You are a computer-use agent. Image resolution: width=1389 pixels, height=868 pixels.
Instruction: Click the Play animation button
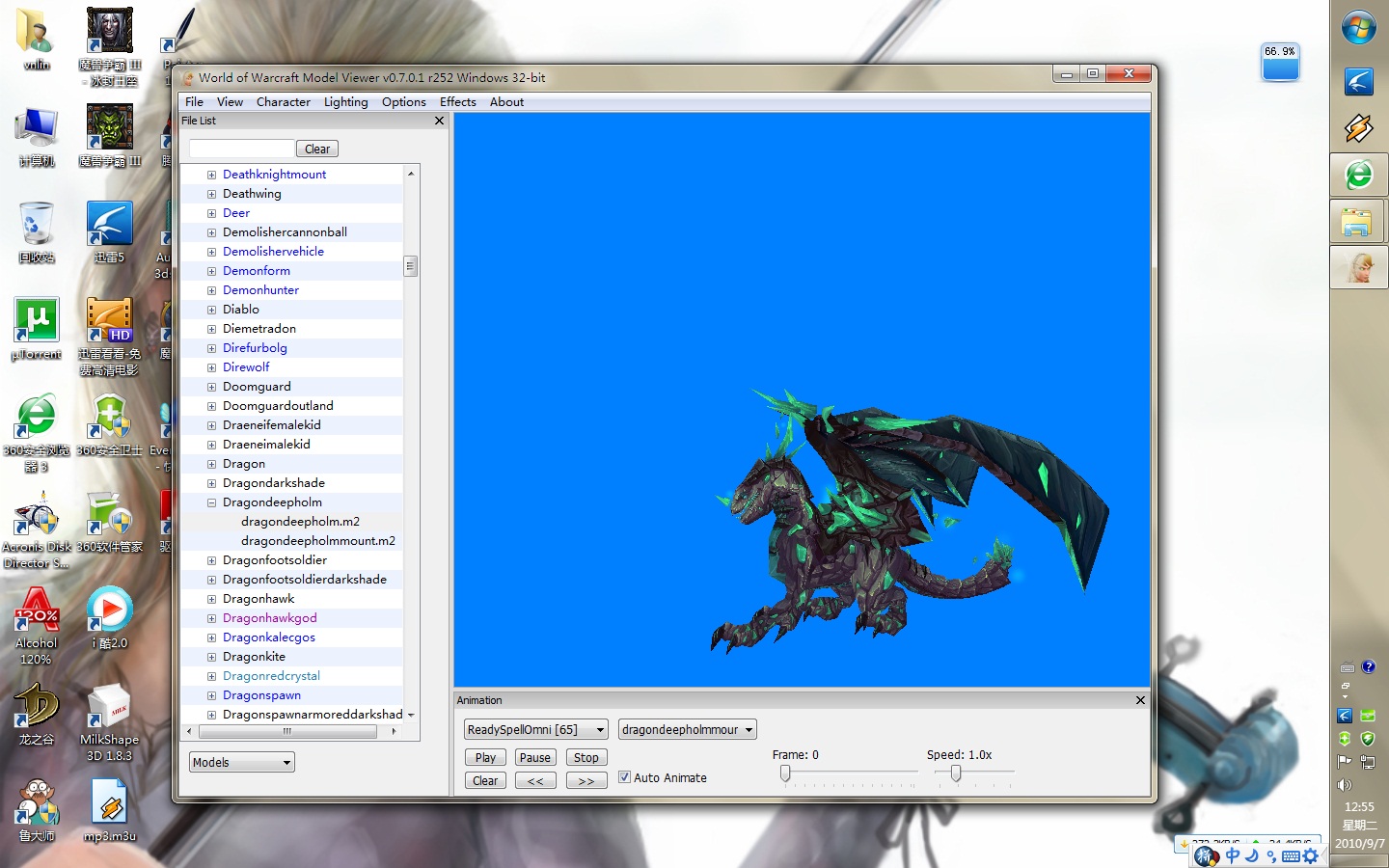[485, 757]
